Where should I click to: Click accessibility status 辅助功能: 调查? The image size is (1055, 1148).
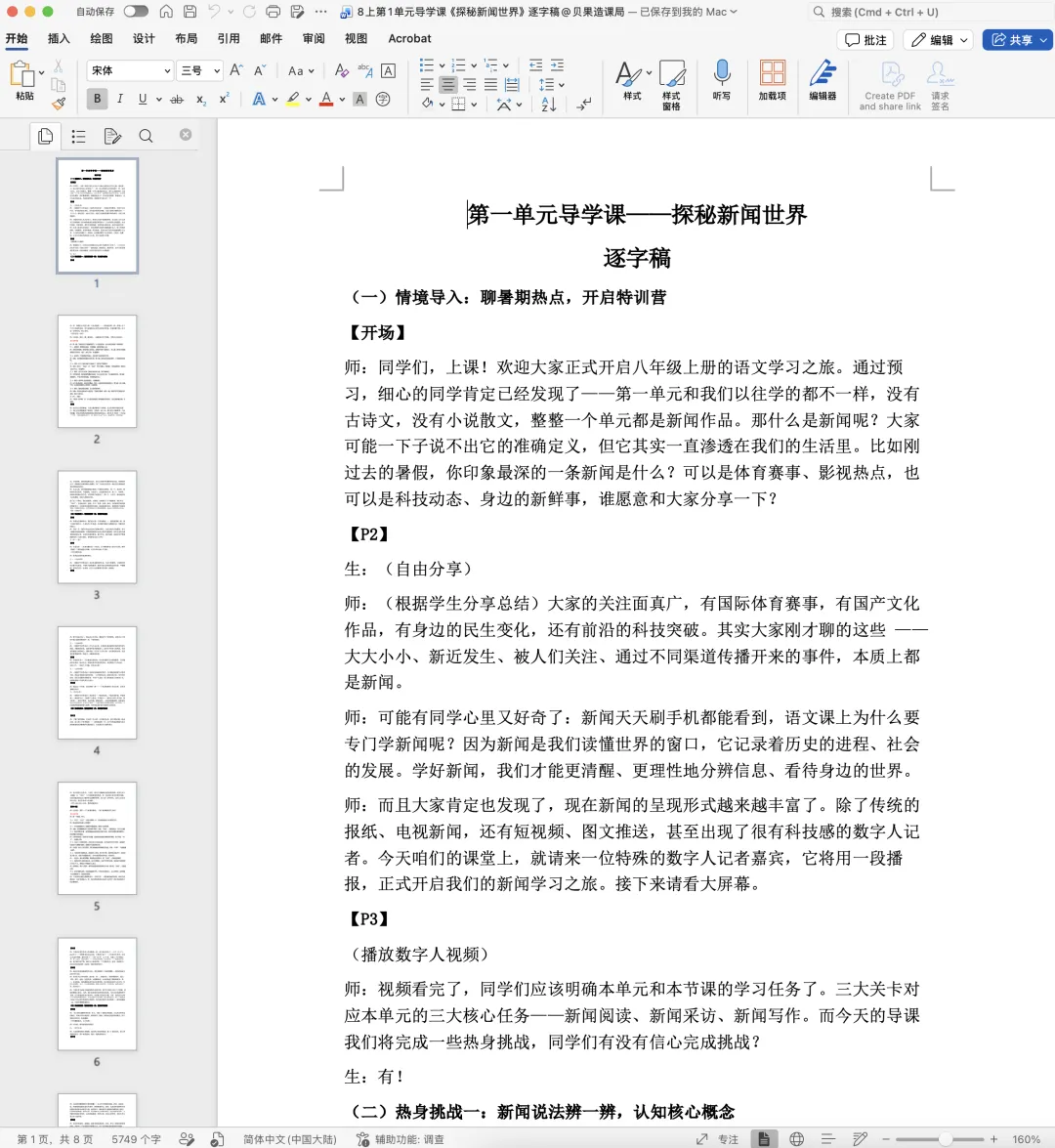click(x=401, y=1139)
